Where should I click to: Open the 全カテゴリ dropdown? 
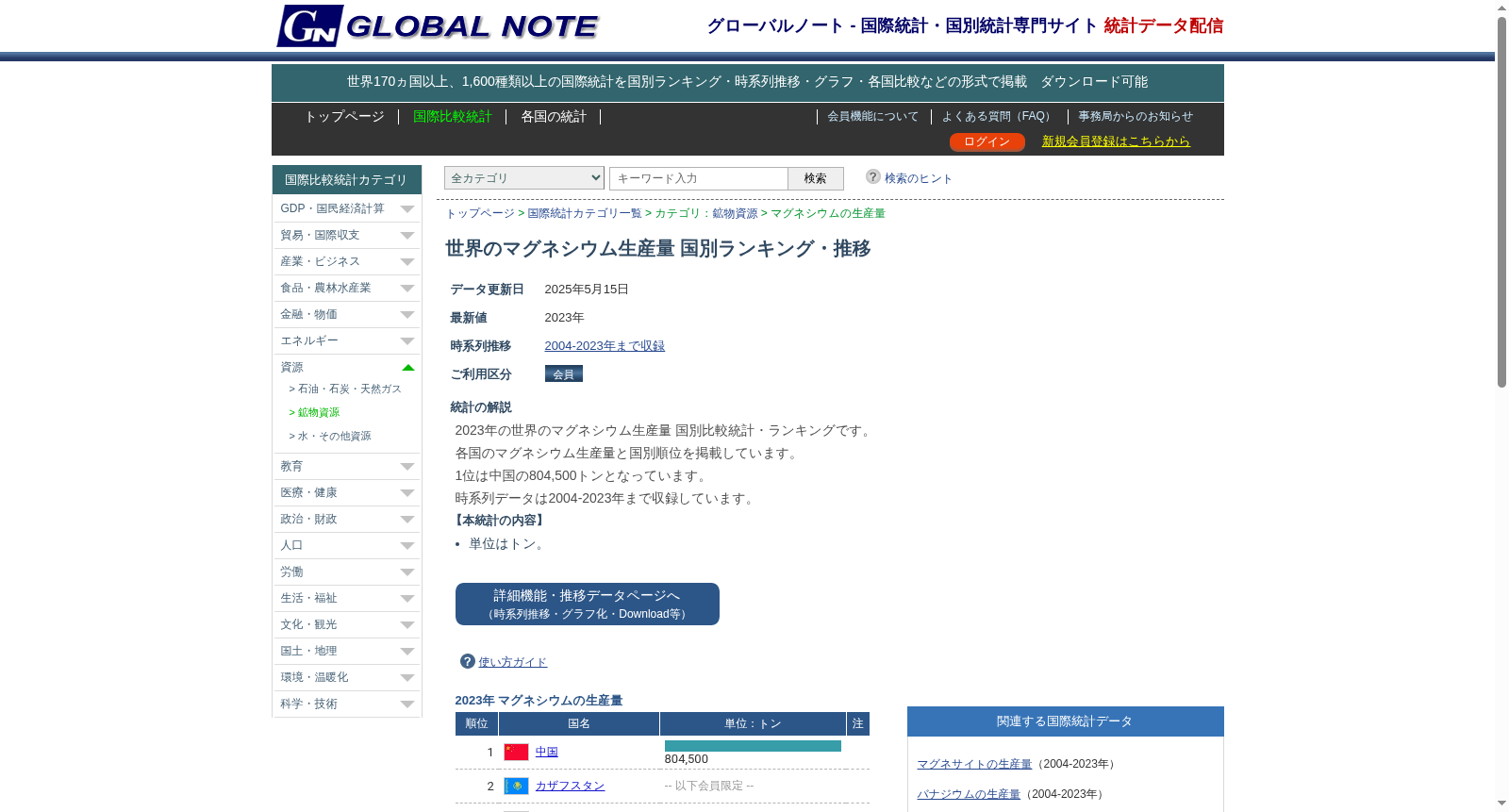pyautogui.click(x=523, y=177)
